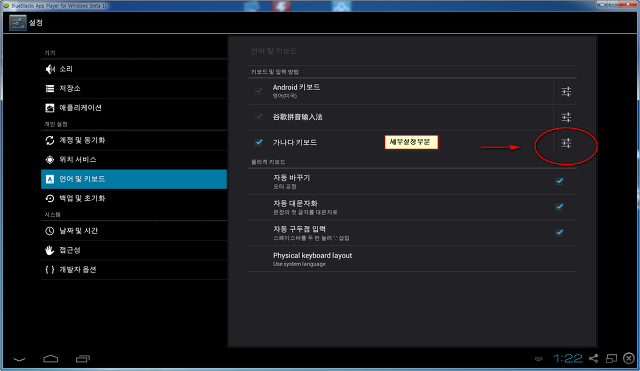Click the share icon in bottom bar

(593, 358)
